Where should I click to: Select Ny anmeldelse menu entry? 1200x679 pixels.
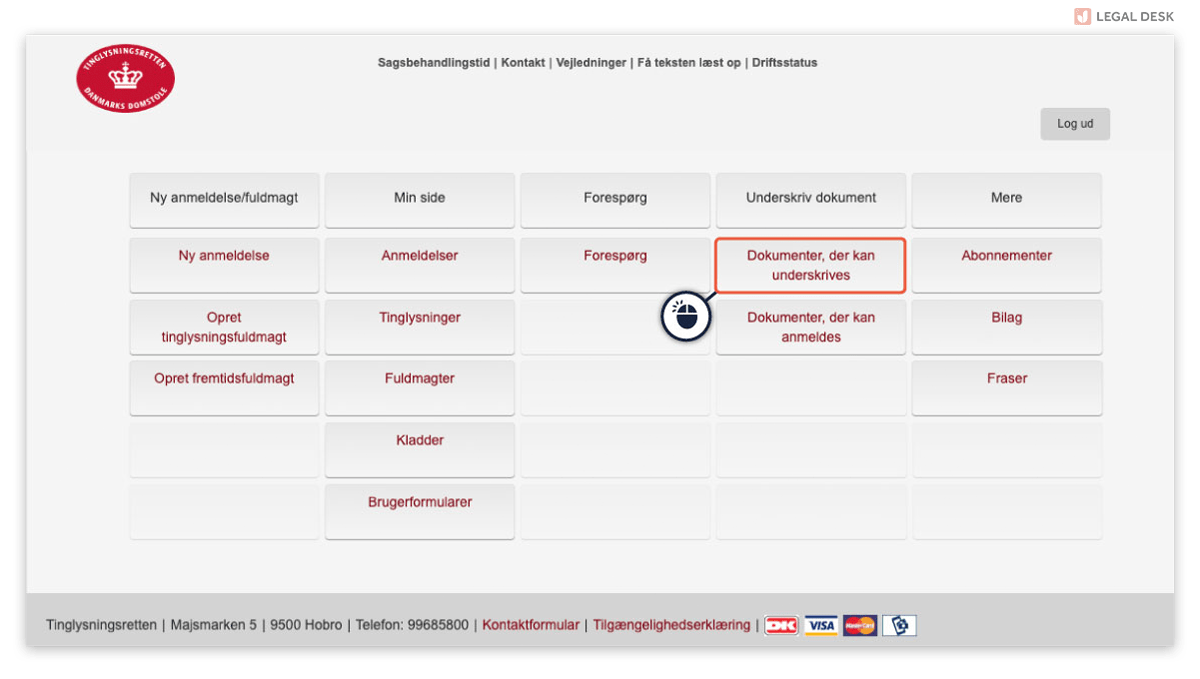click(x=224, y=265)
